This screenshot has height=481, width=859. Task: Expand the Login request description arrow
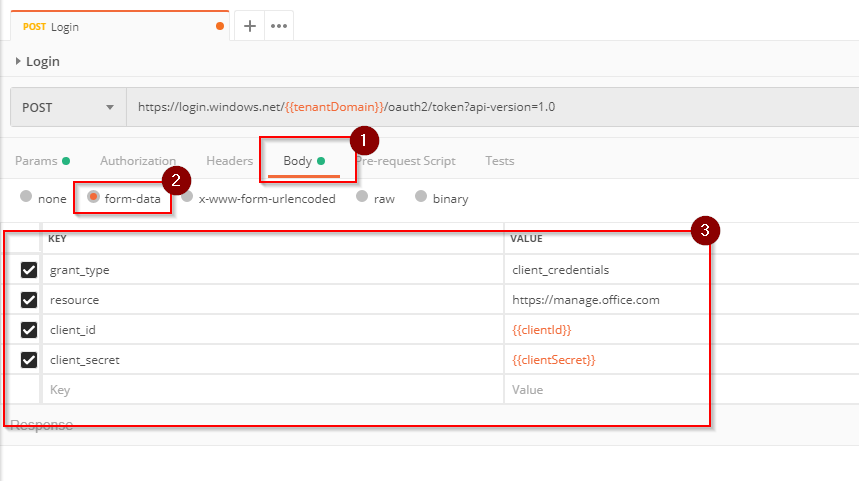tap(18, 61)
